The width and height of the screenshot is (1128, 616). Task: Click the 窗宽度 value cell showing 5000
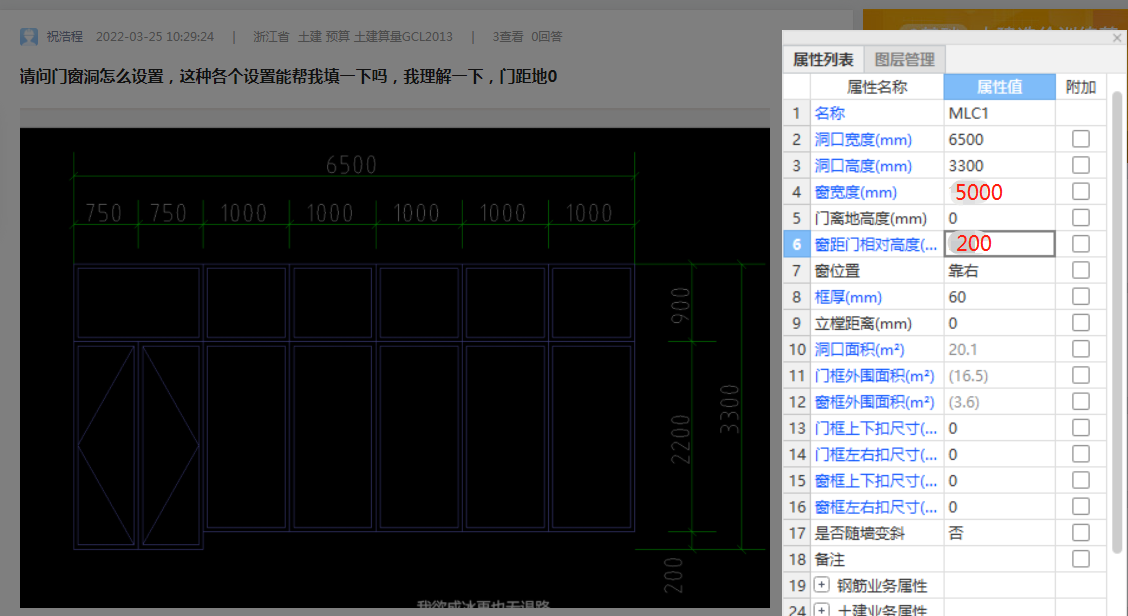pos(999,192)
